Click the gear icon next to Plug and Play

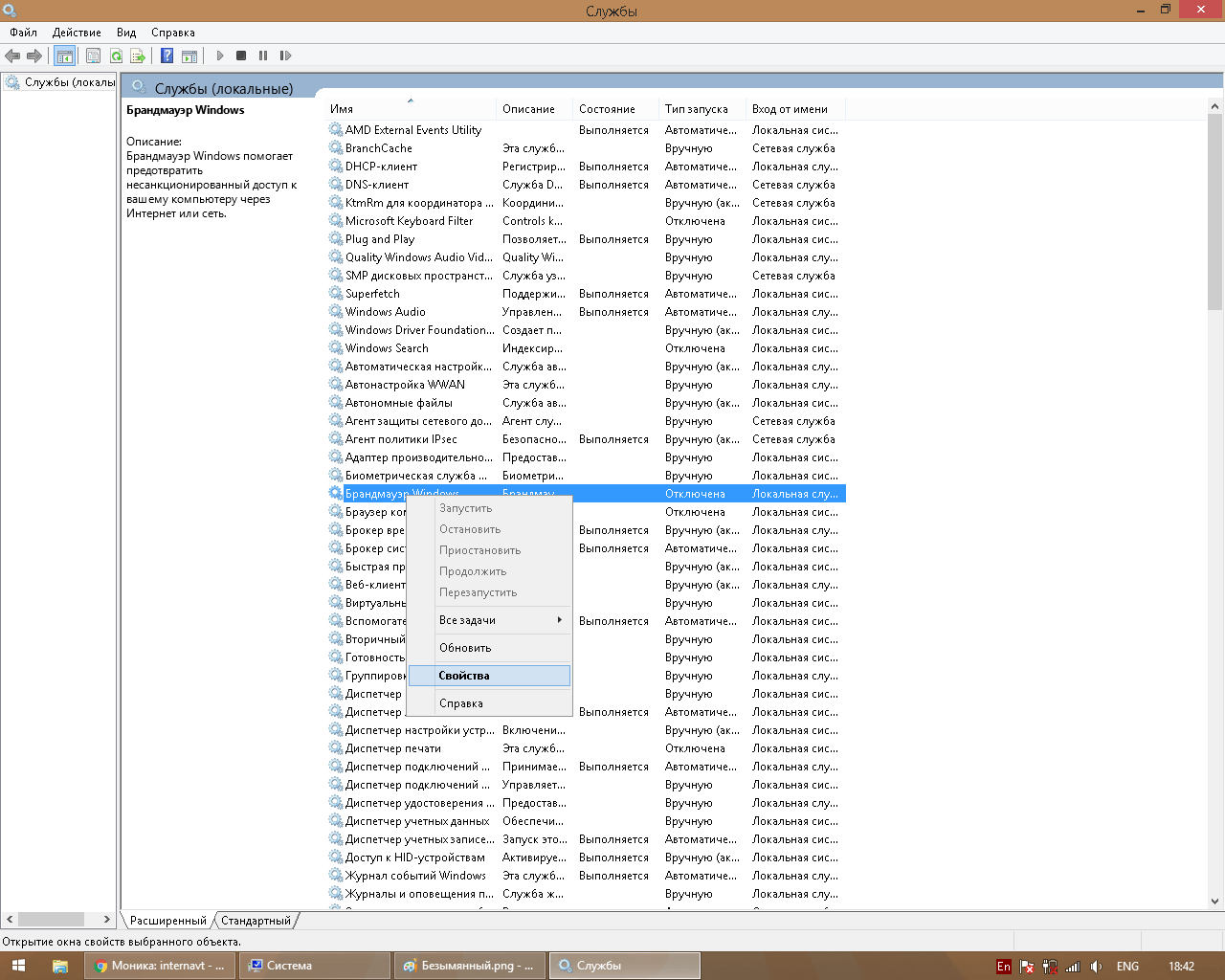point(336,238)
